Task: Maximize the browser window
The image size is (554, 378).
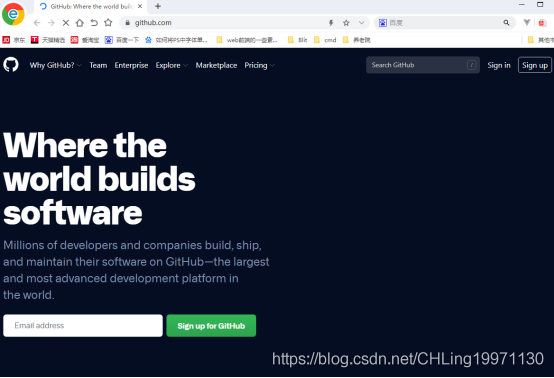Action: [x=540, y=5]
